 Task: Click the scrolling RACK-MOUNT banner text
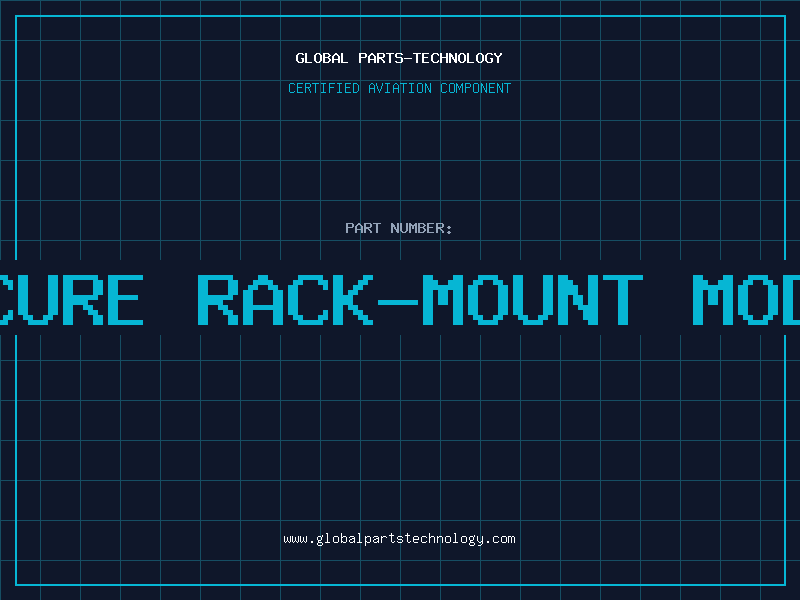click(400, 299)
